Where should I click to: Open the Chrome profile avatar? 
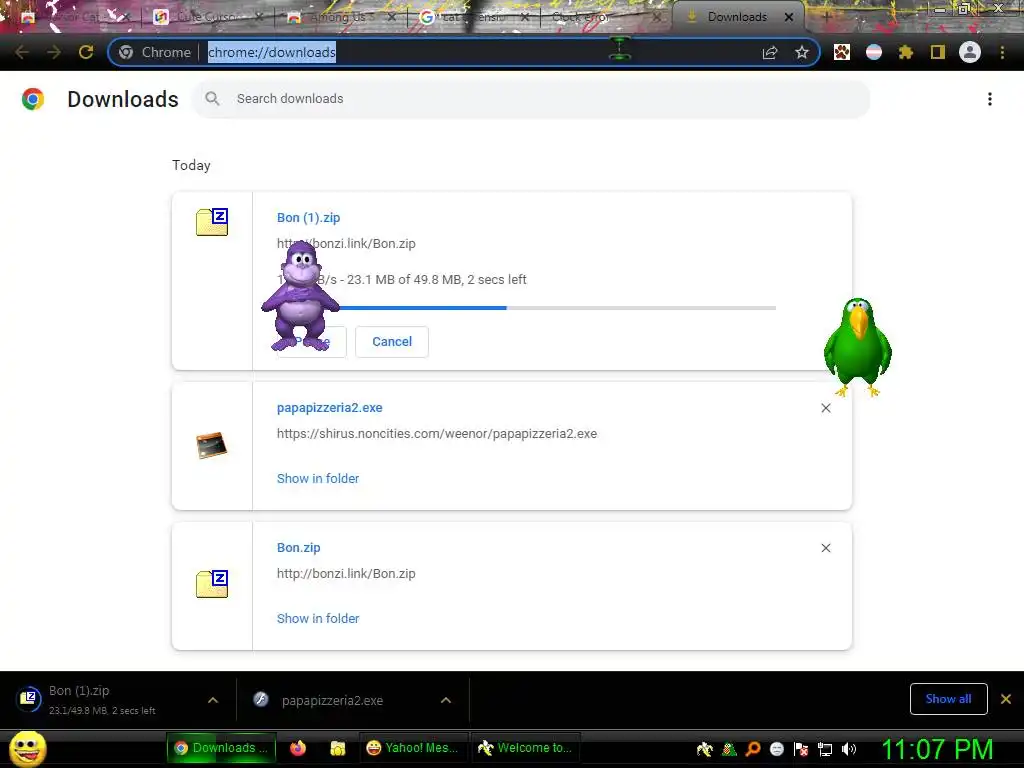coord(970,52)
